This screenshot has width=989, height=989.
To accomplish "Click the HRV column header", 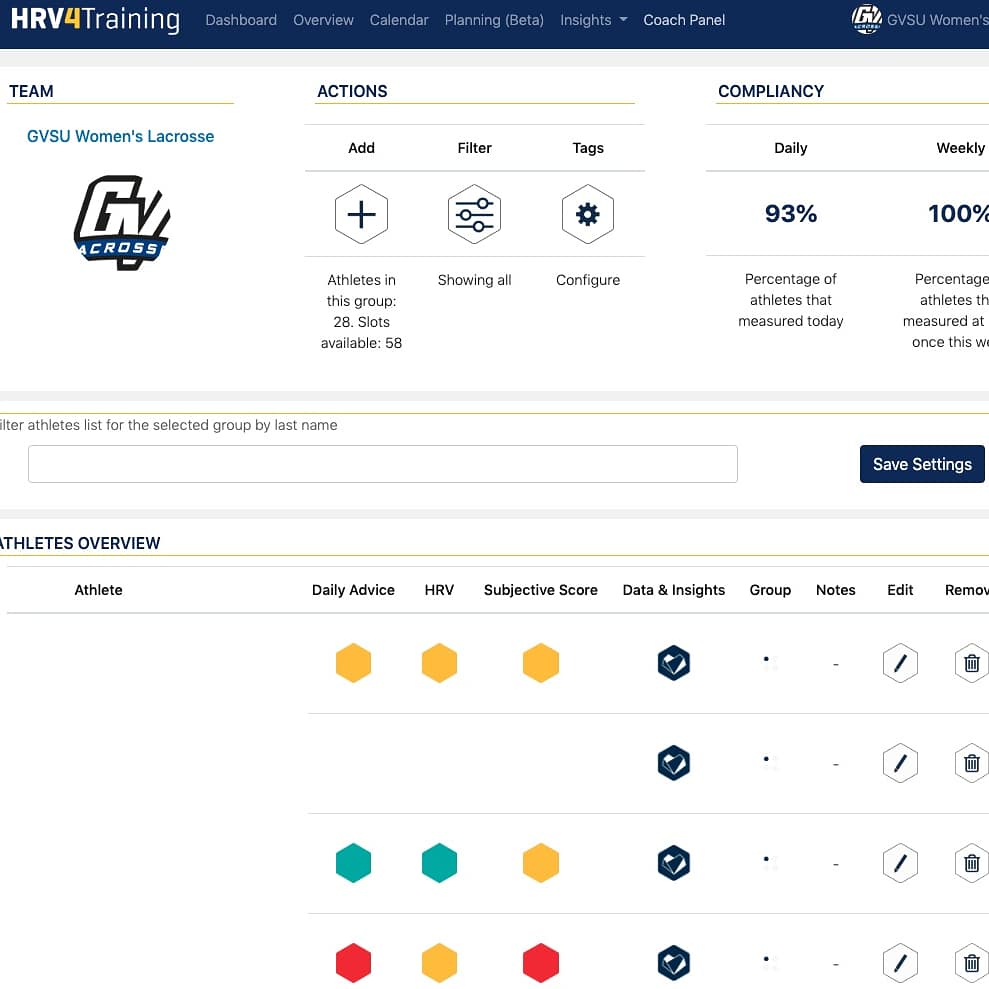I will 440,590.
